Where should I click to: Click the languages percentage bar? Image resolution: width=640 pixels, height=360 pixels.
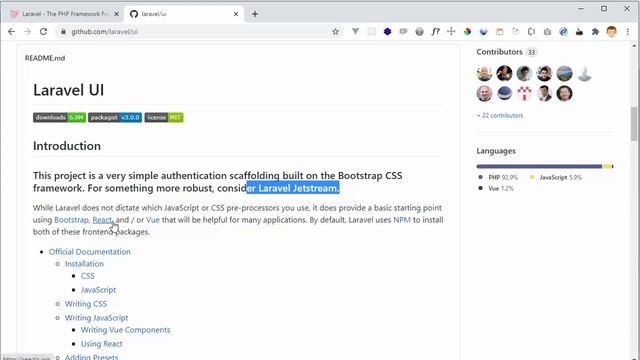(x=545, y=167)
